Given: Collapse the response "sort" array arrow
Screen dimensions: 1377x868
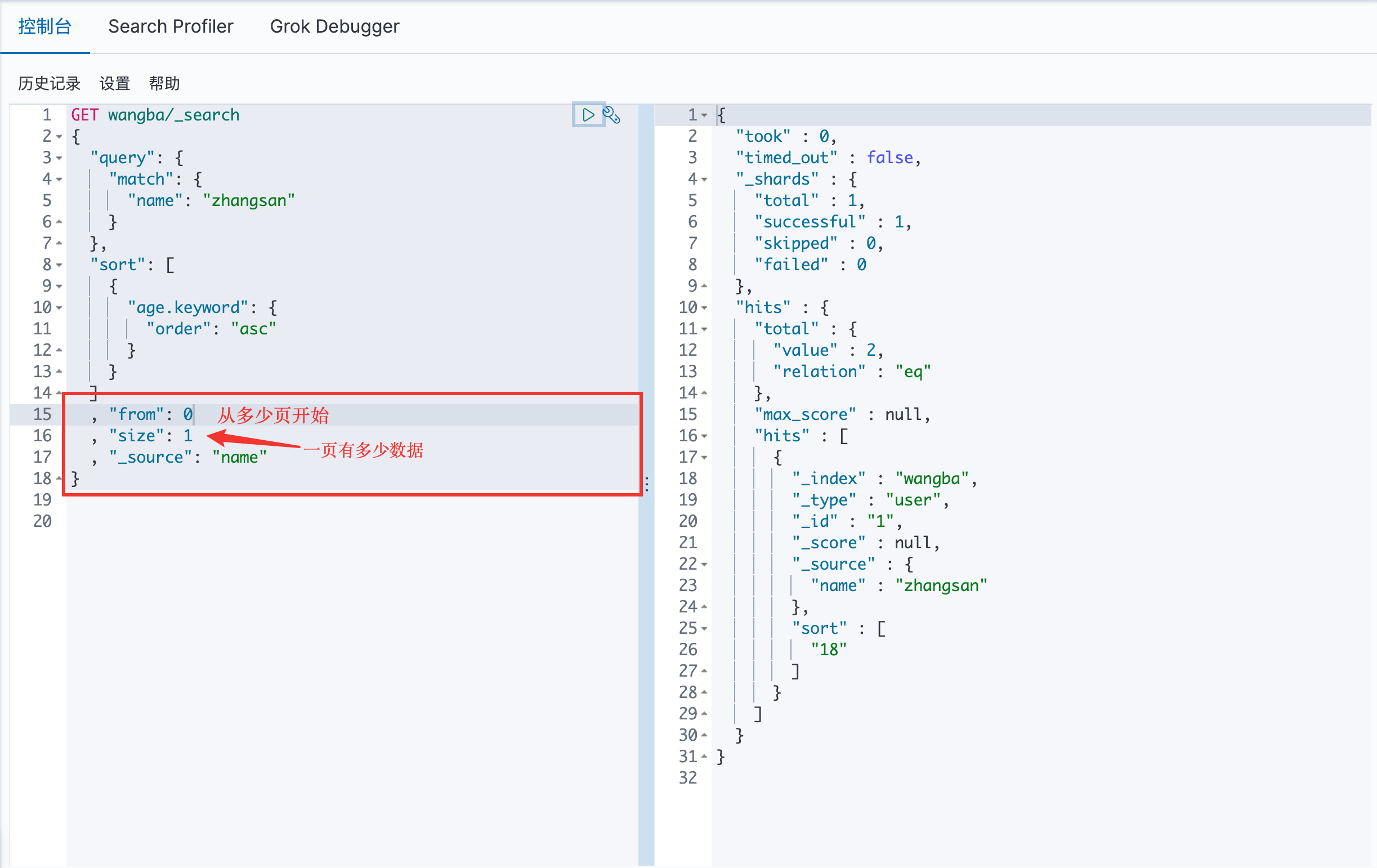Looking at the screenshot, I should coord(704,628).
